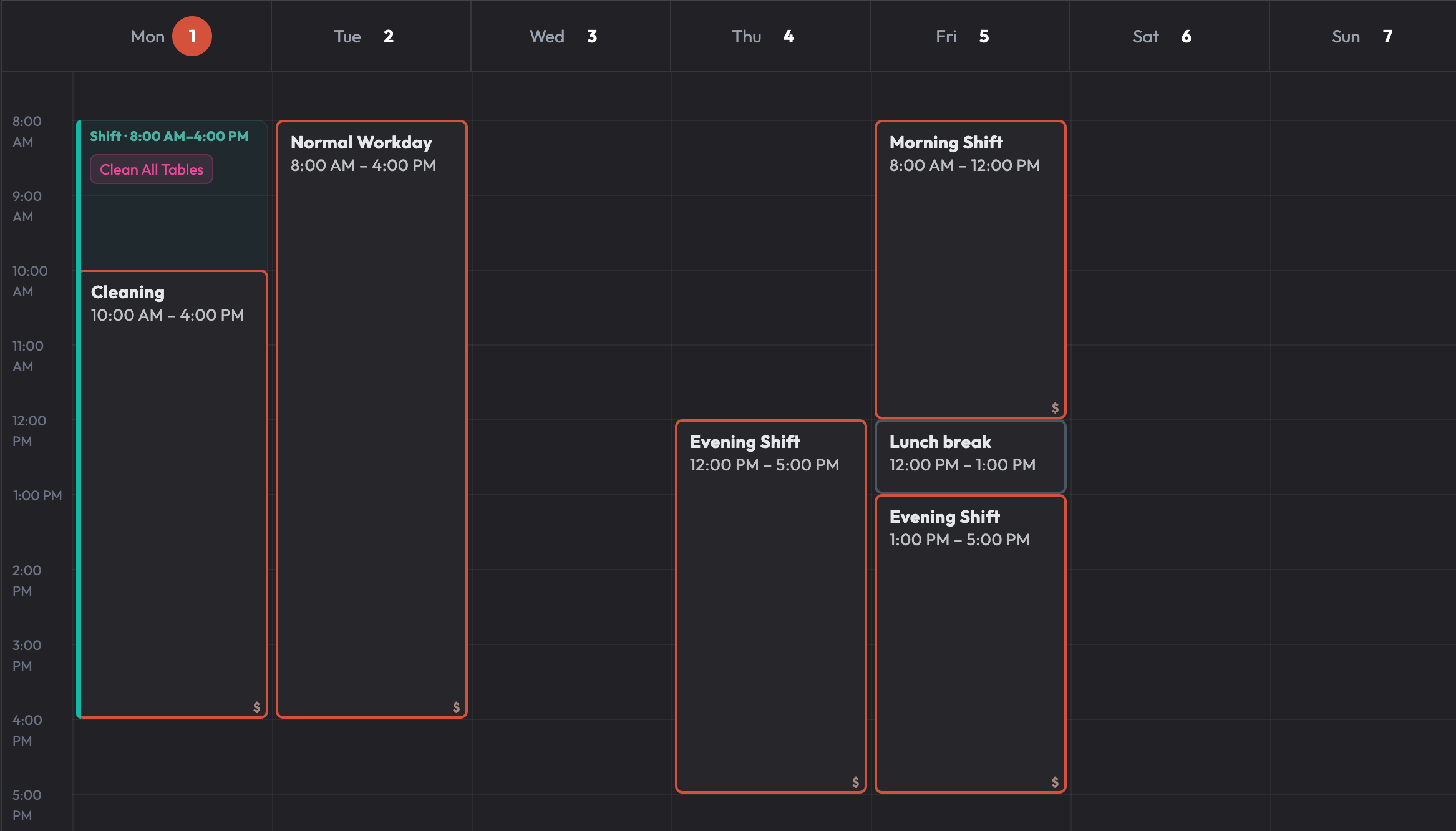Click the 5:00 PM time label
The width and height of the screenshot is (1456, 831).
click(27, 805)
